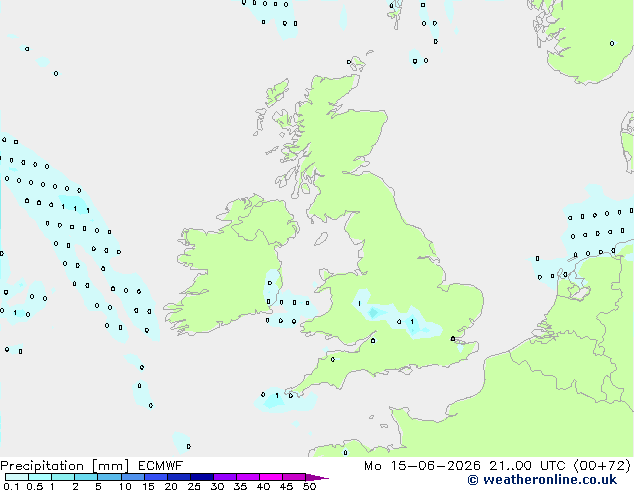Image resolution: width=634 pixels, height=490 pixels.
Task: Pick the 15–20 mm legend color swatch
Action: (156, 477)
